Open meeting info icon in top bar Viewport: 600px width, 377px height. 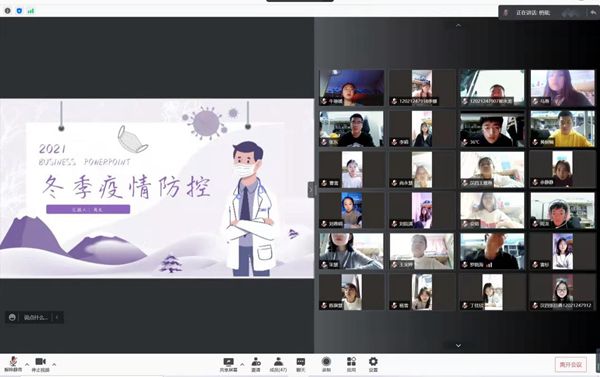[8, 11]
